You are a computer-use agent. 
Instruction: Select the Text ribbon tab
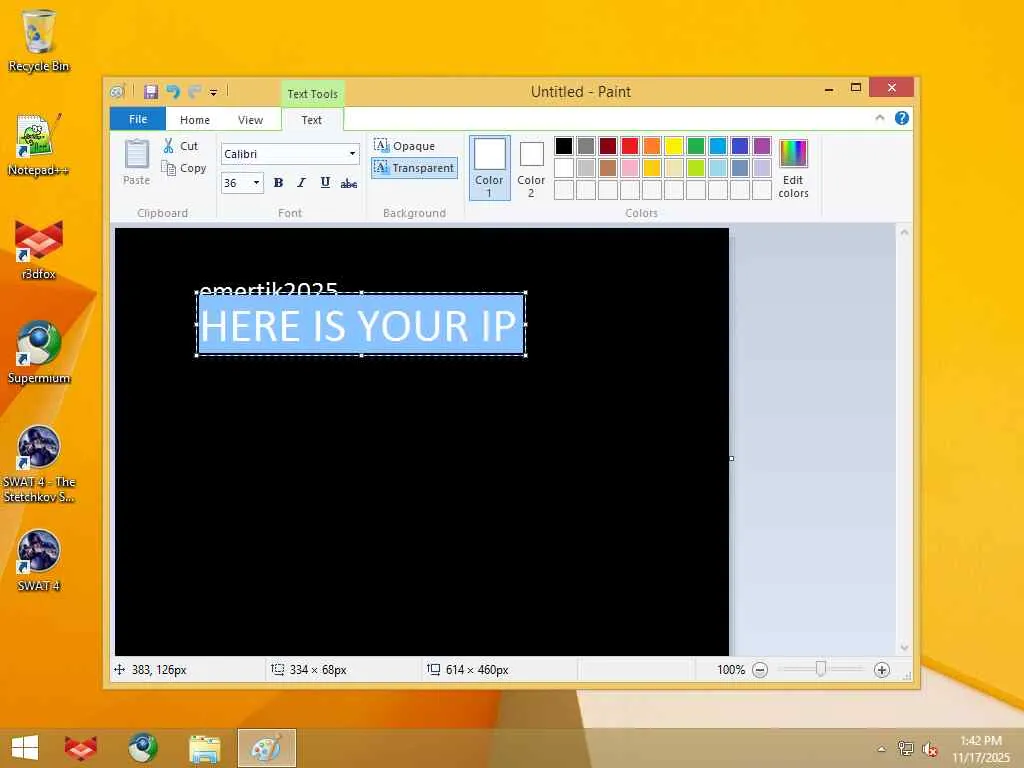[x=312, y=120]
